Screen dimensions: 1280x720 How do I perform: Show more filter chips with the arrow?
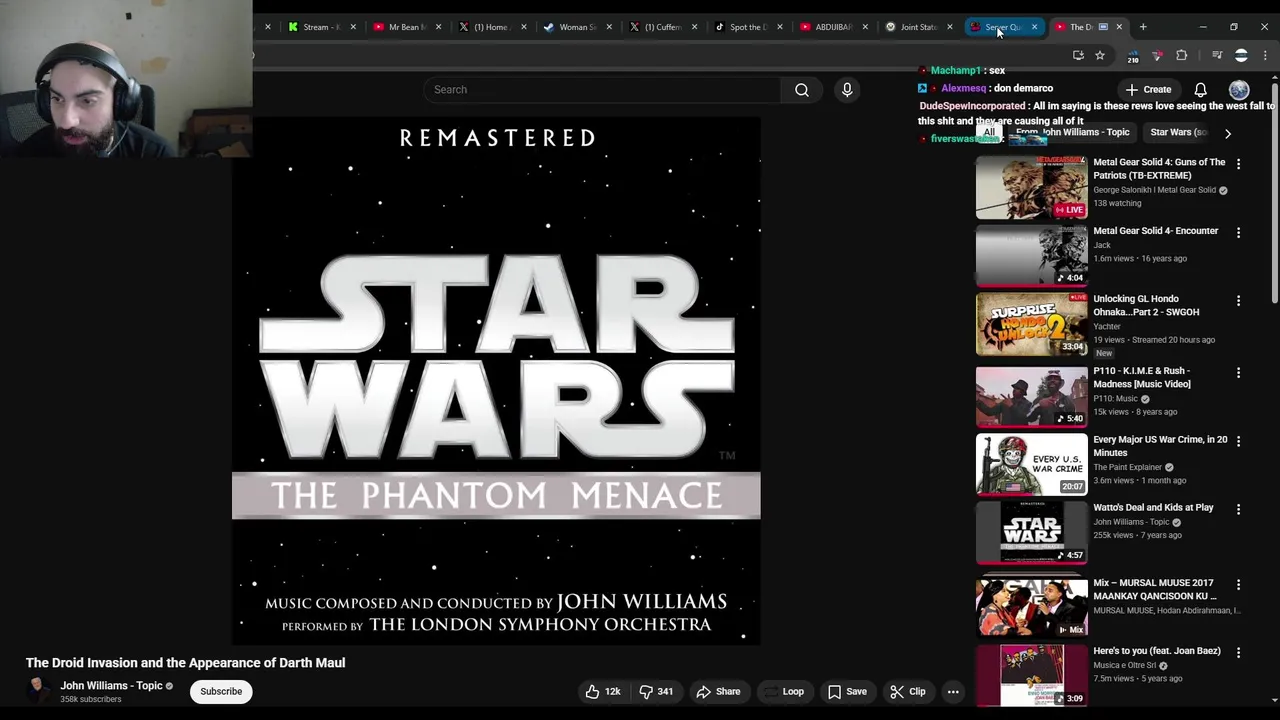(1228, 132)
